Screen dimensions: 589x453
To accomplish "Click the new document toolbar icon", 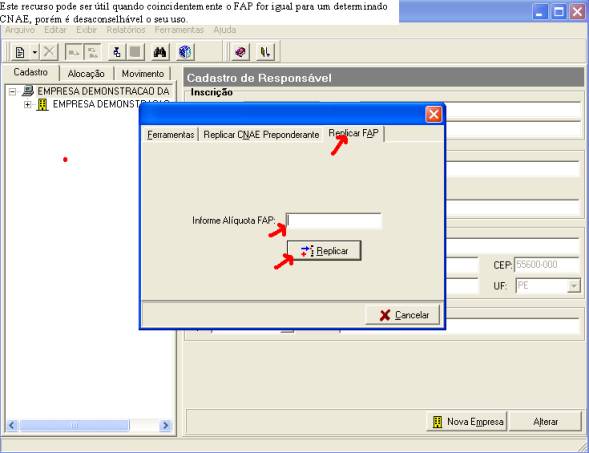I will tap(20, 52).
